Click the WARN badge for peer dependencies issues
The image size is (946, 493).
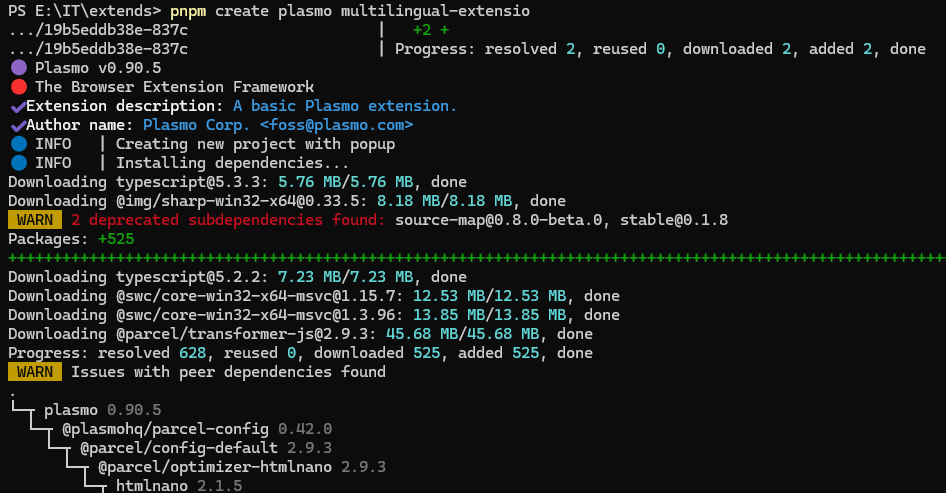[x=35, y=372]
